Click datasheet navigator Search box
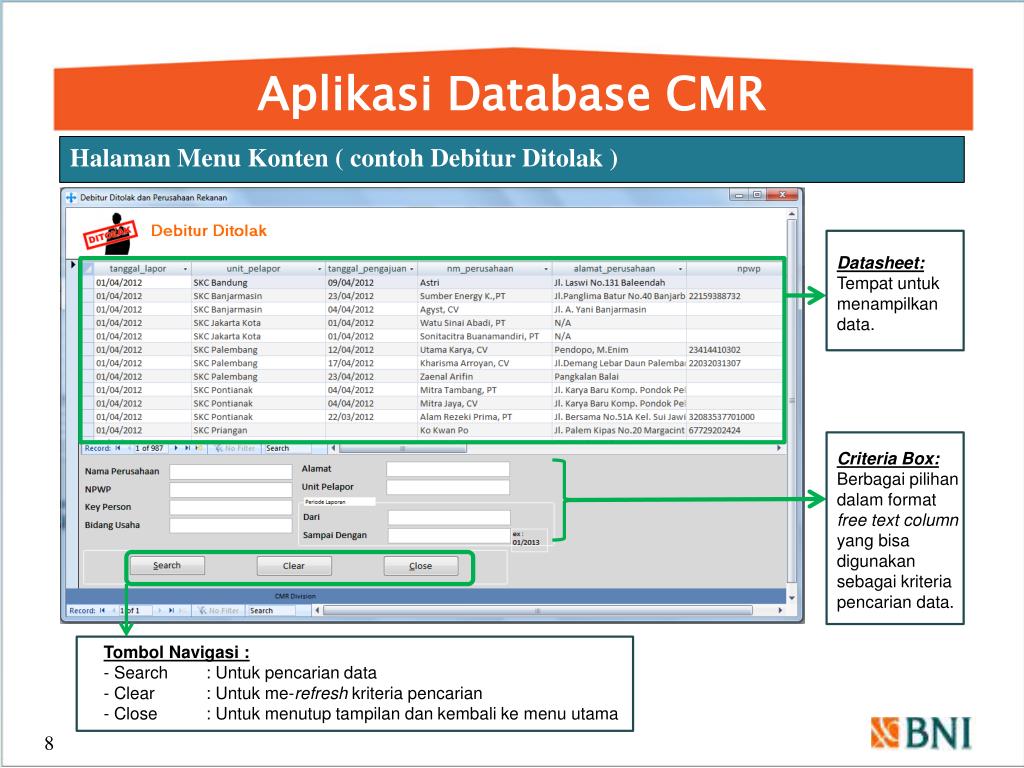The image size is (1024, 768). (287, 449)
